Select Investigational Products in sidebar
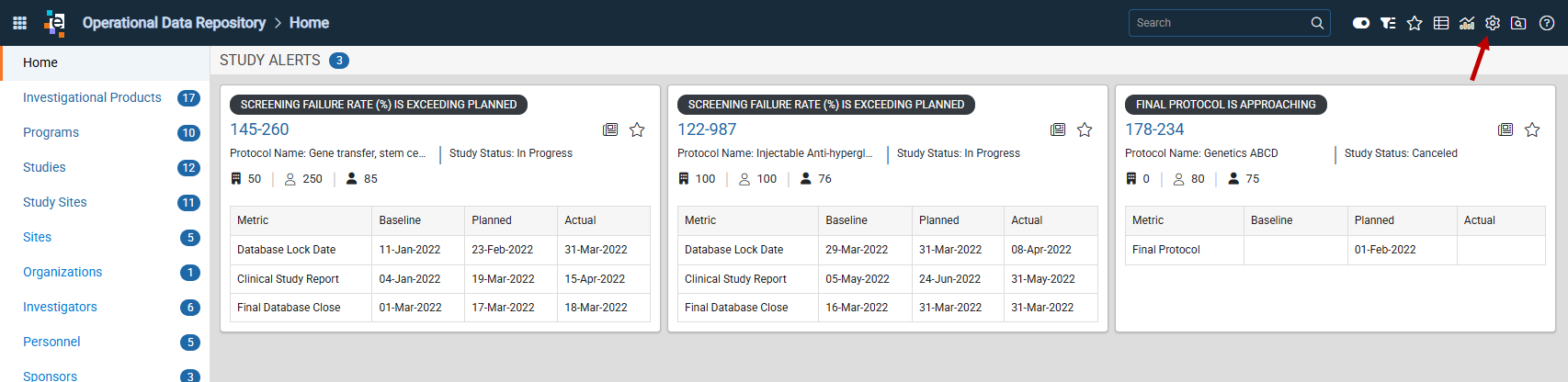Image resolution: width=1568 pixels, height=382 pixels. coord(92,97)
